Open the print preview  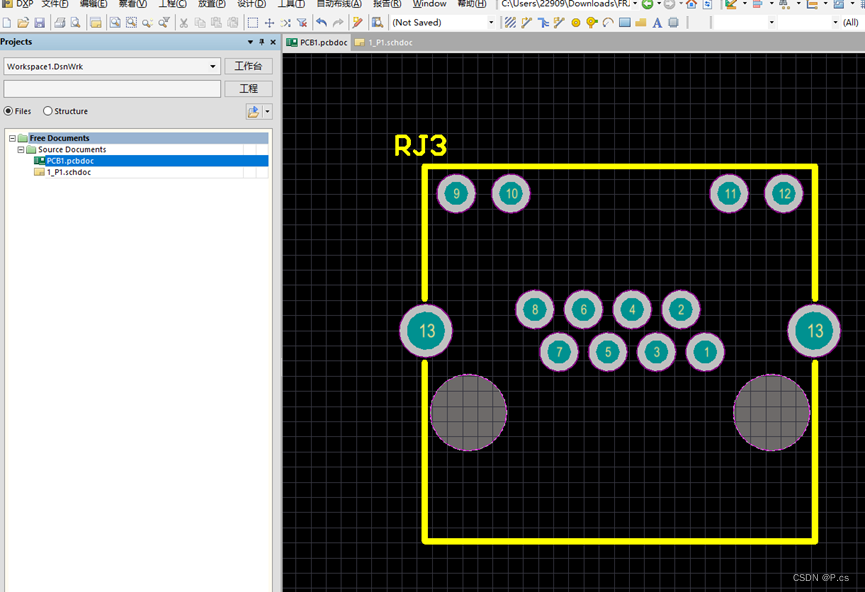75,23
